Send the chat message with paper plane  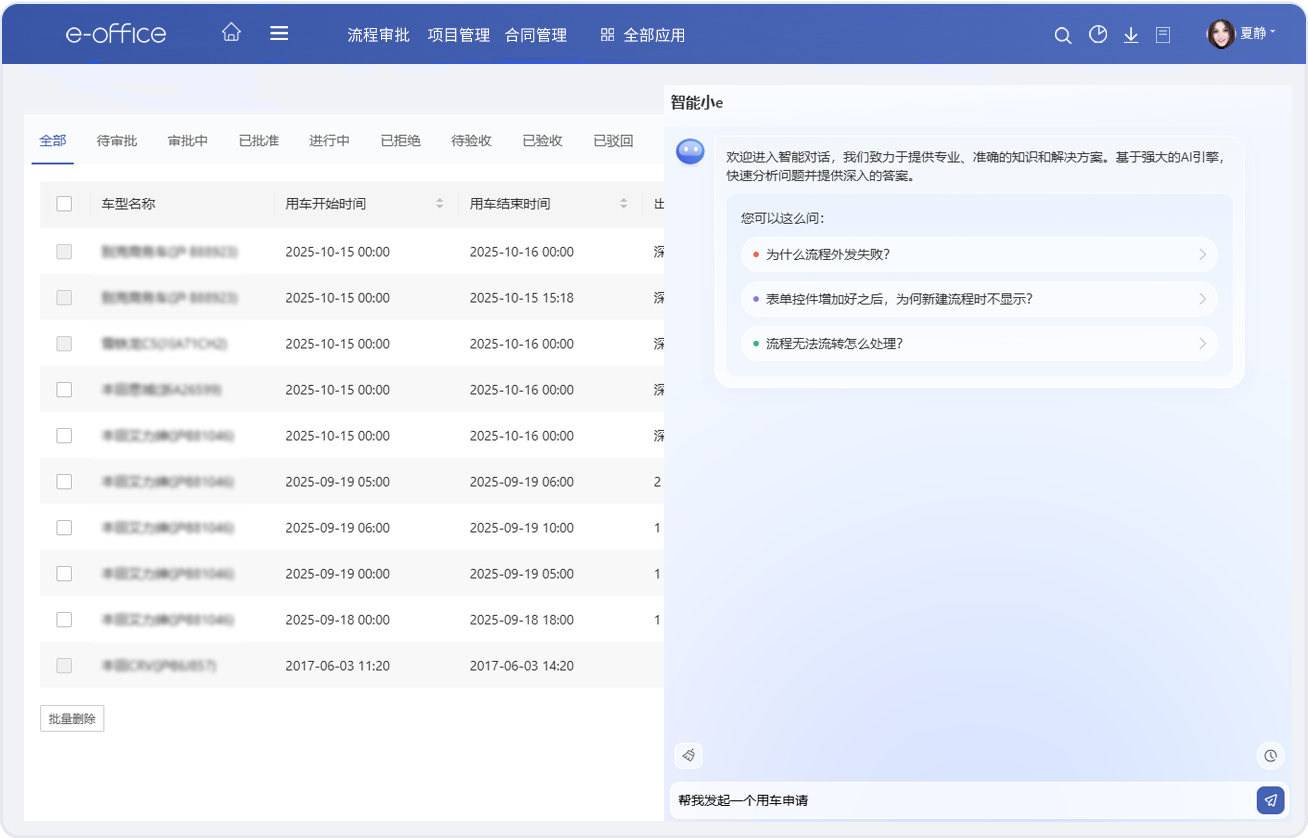point(1270,800)
